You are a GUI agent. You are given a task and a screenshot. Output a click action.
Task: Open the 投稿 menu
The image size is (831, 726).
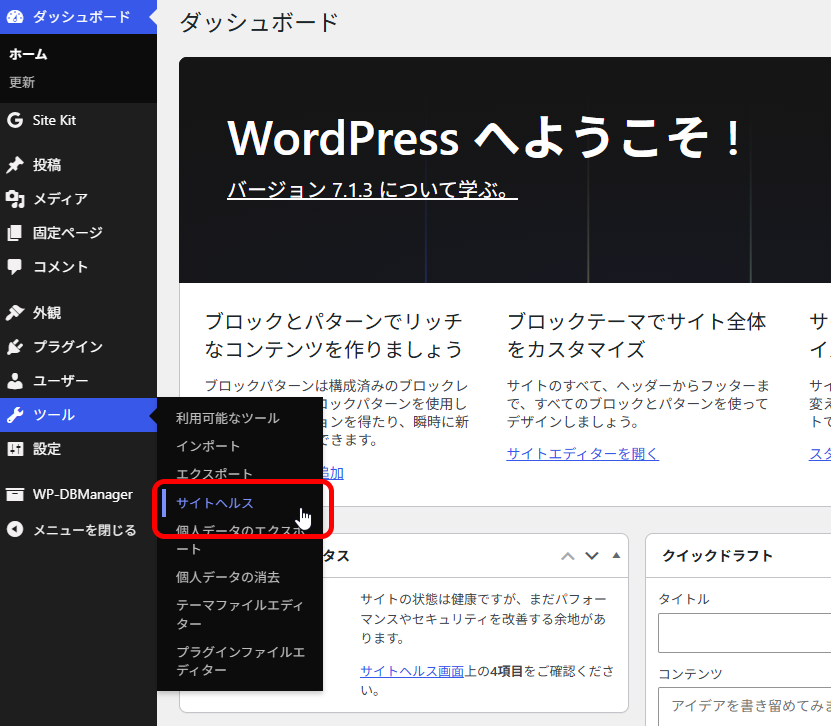coord(78,165)
